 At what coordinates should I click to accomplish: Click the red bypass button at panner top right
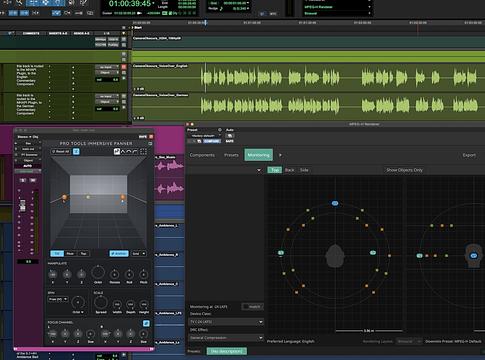click(151, 137)
